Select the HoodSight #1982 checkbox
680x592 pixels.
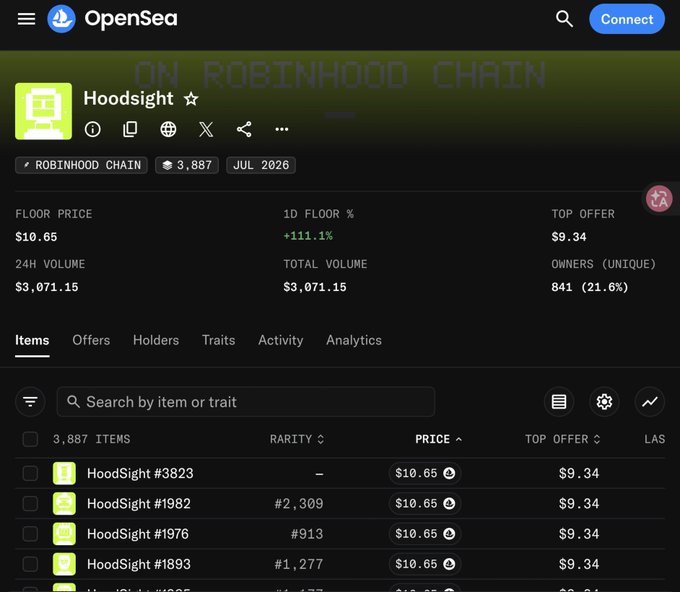point(30,504)
